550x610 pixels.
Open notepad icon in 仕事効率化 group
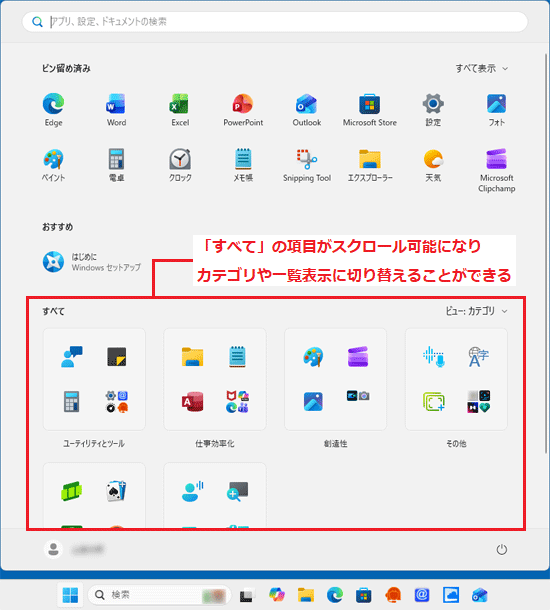pyautogui.click(x=237, y=356)
